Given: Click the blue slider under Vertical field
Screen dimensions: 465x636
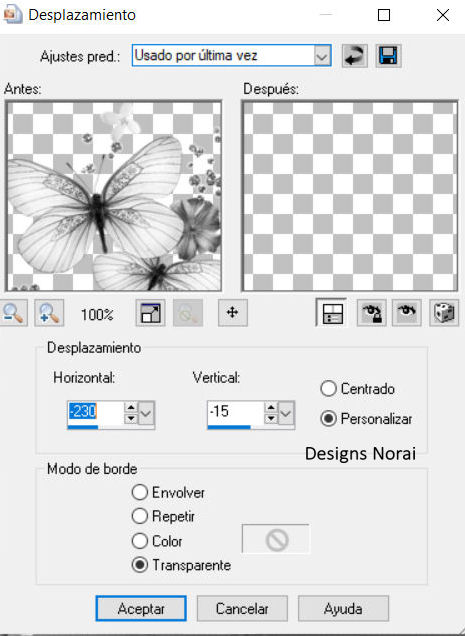Looking at the screenshot, I should coord(229,427).
